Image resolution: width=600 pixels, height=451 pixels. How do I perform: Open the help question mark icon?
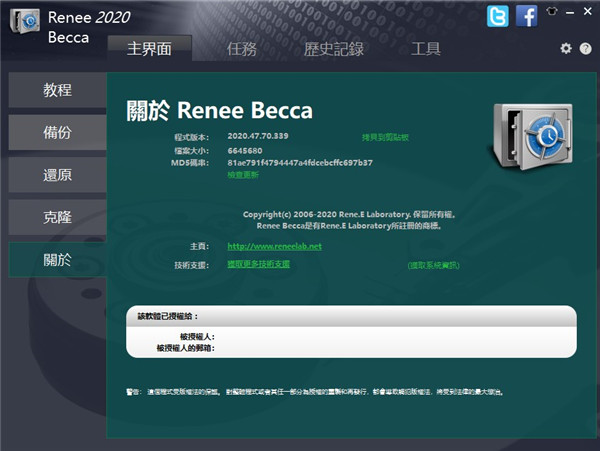pyautogui.click(x=585, y=49)
